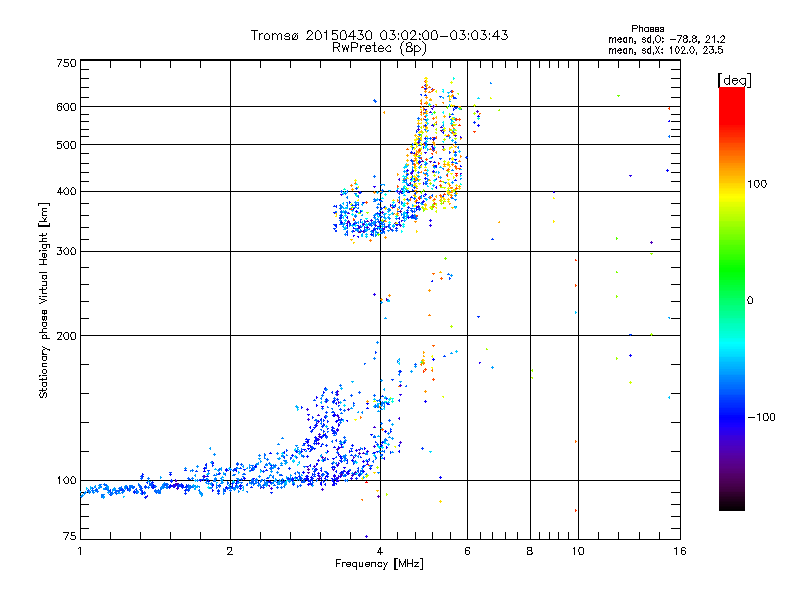800x600 pixels.
Task: Click the plot title 'Tromsø 20150430 03:02:00-03:03:43'
Action: click(379, 35)
